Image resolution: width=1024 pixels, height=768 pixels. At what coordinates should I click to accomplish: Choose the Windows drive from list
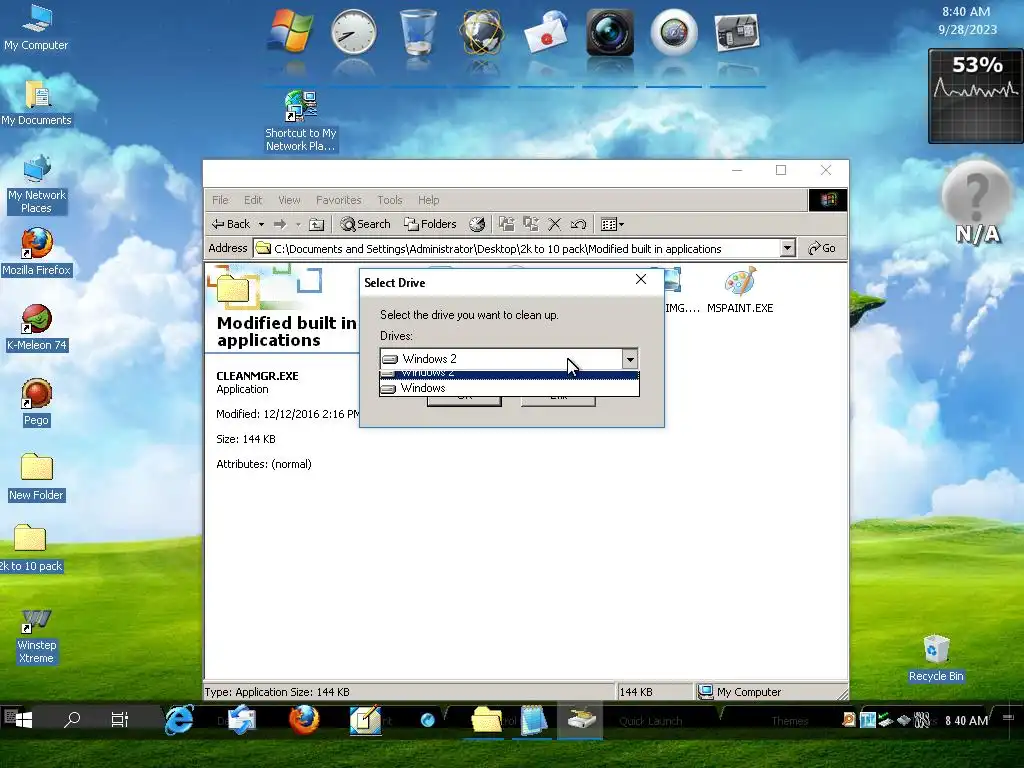[x=509, y=388]
